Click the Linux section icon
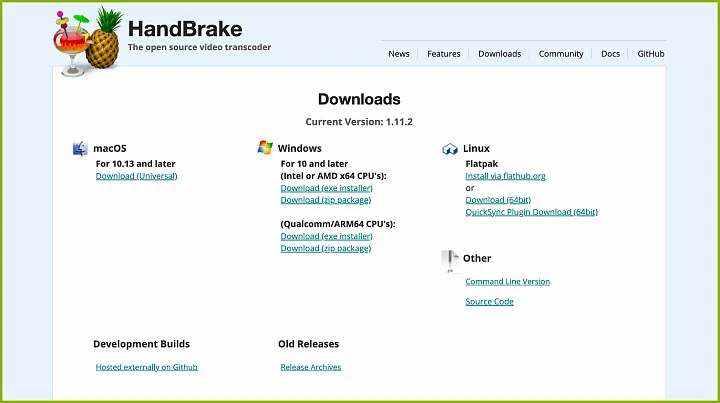 point(450,149)
